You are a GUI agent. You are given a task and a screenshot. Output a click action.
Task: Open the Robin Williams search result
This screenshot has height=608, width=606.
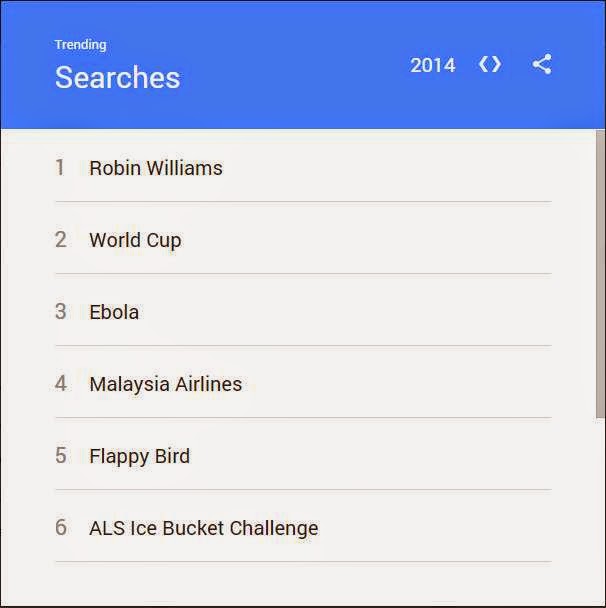(156, 168)
